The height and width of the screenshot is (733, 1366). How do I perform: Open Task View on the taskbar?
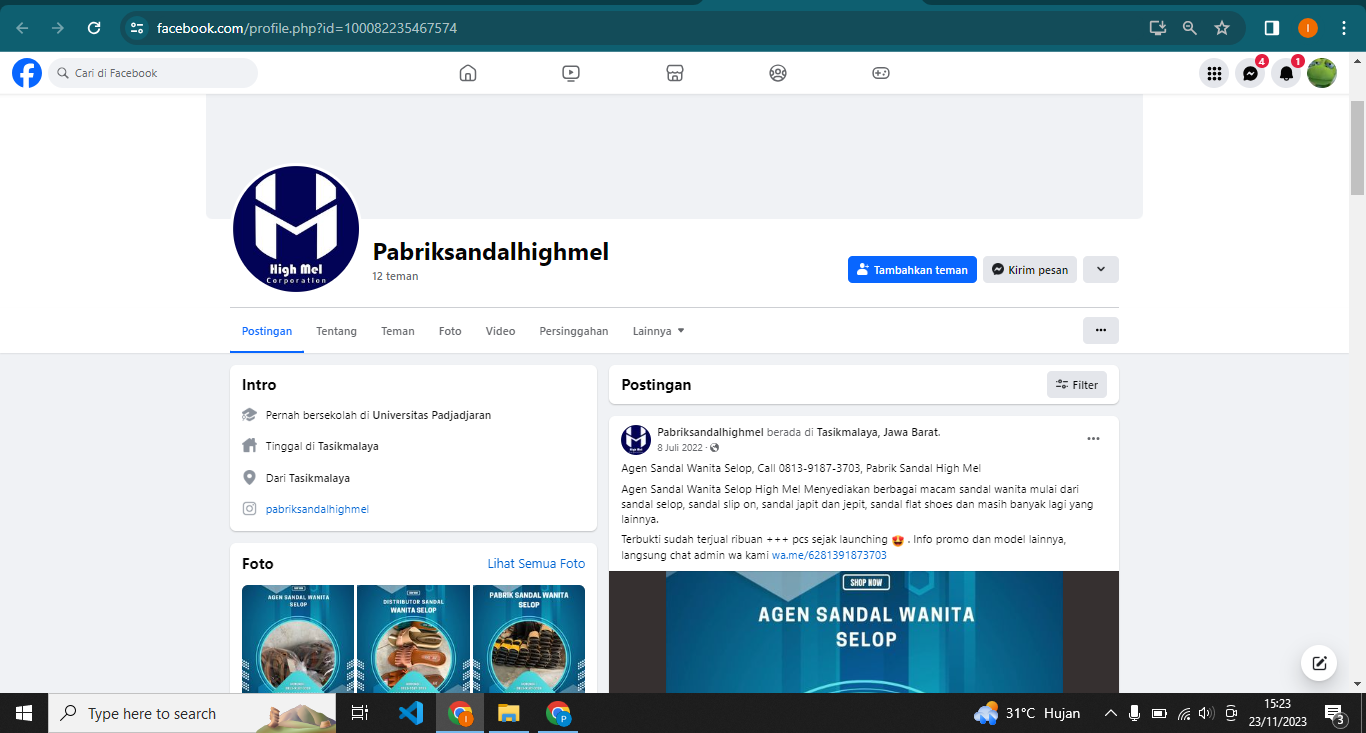pos(360,713)
